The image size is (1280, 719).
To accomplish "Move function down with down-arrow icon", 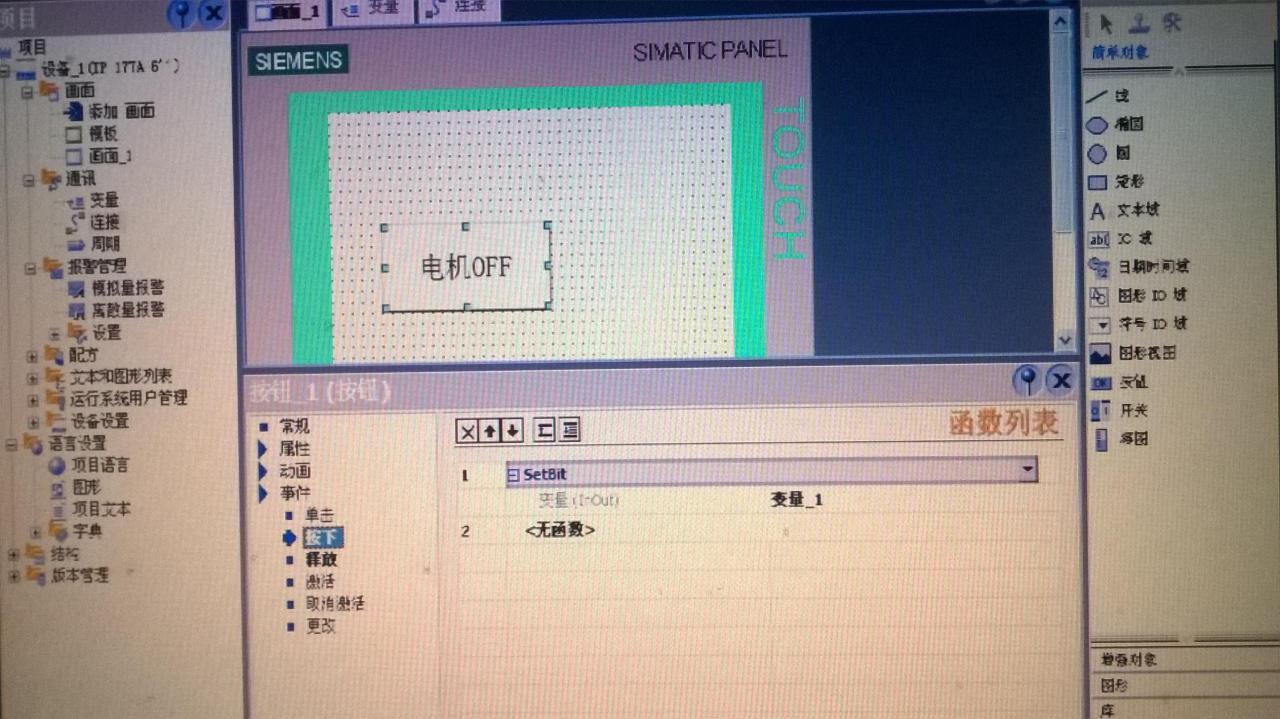I will (512, 431).
